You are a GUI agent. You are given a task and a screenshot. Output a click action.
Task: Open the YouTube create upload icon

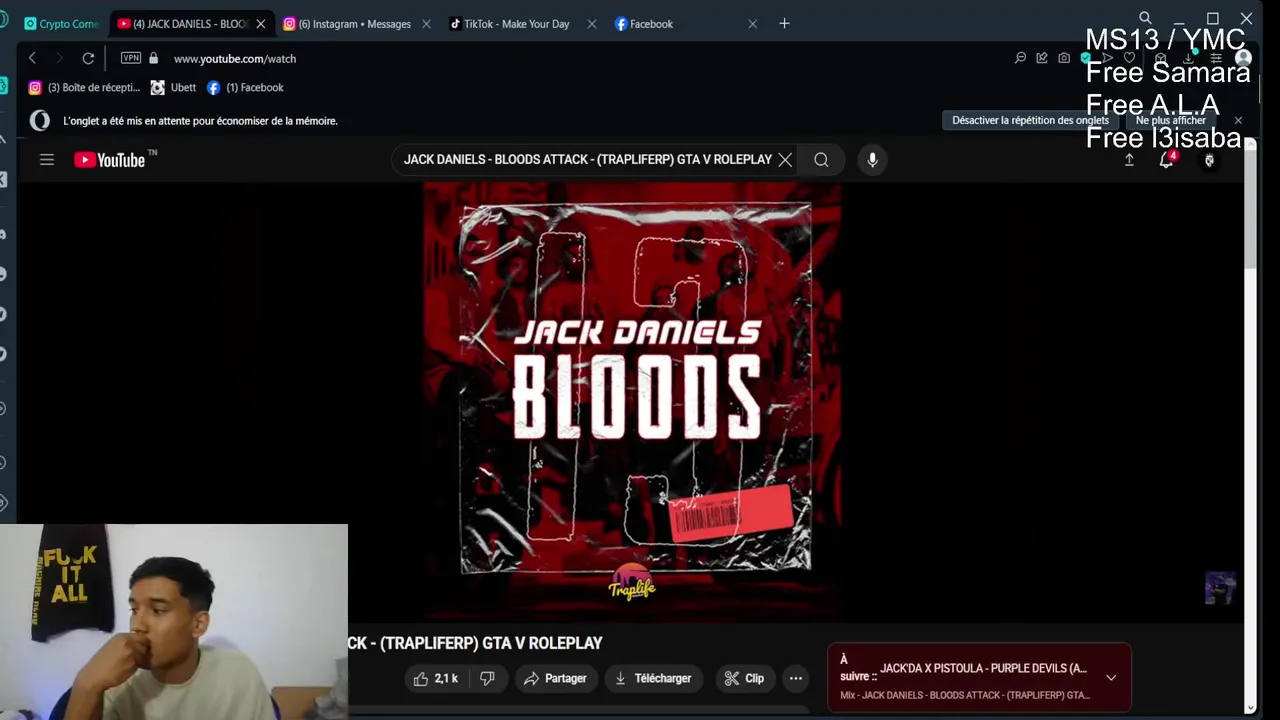tap(1129, 160)
